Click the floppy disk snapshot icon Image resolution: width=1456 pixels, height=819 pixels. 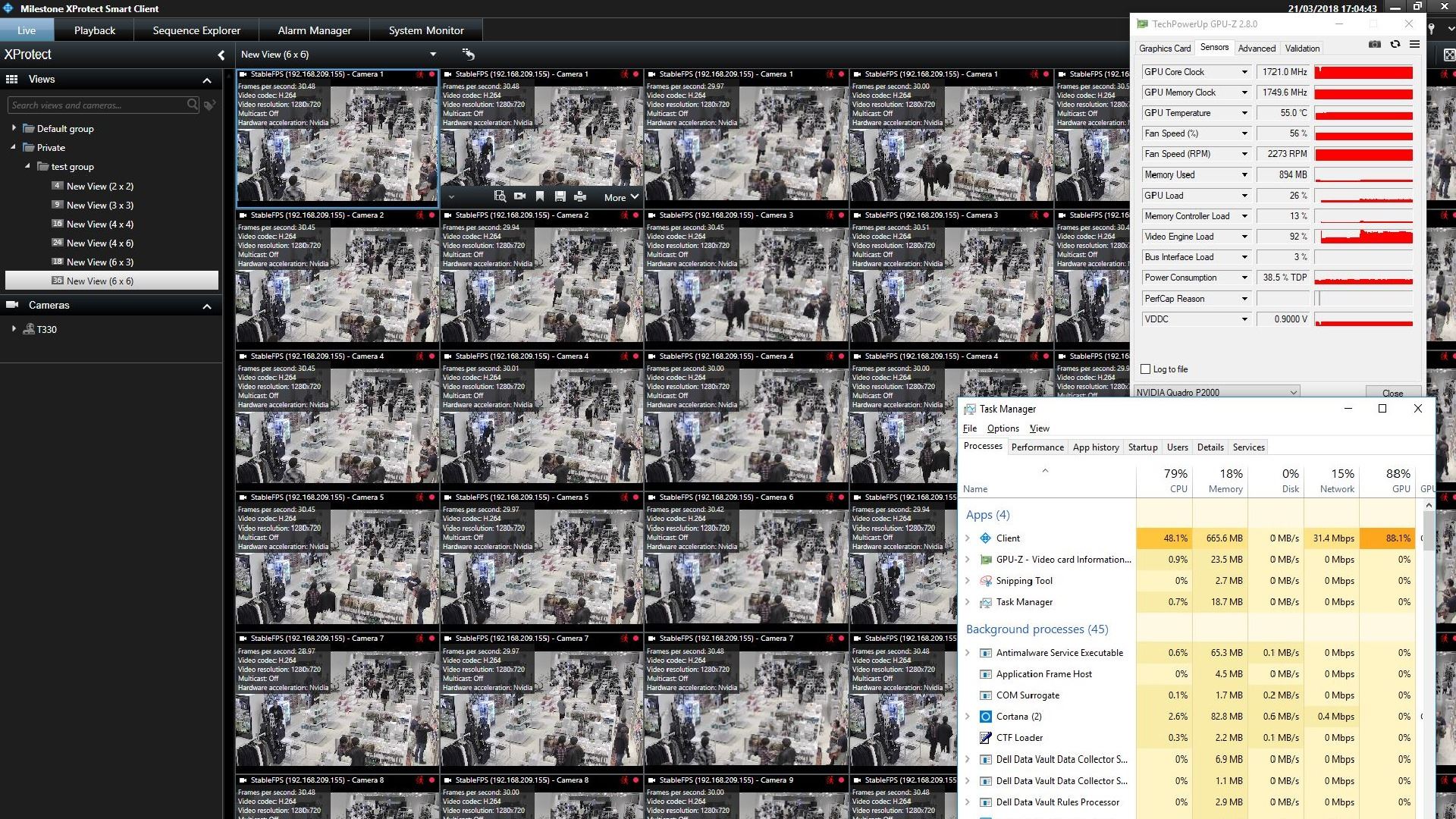point(560,196)
